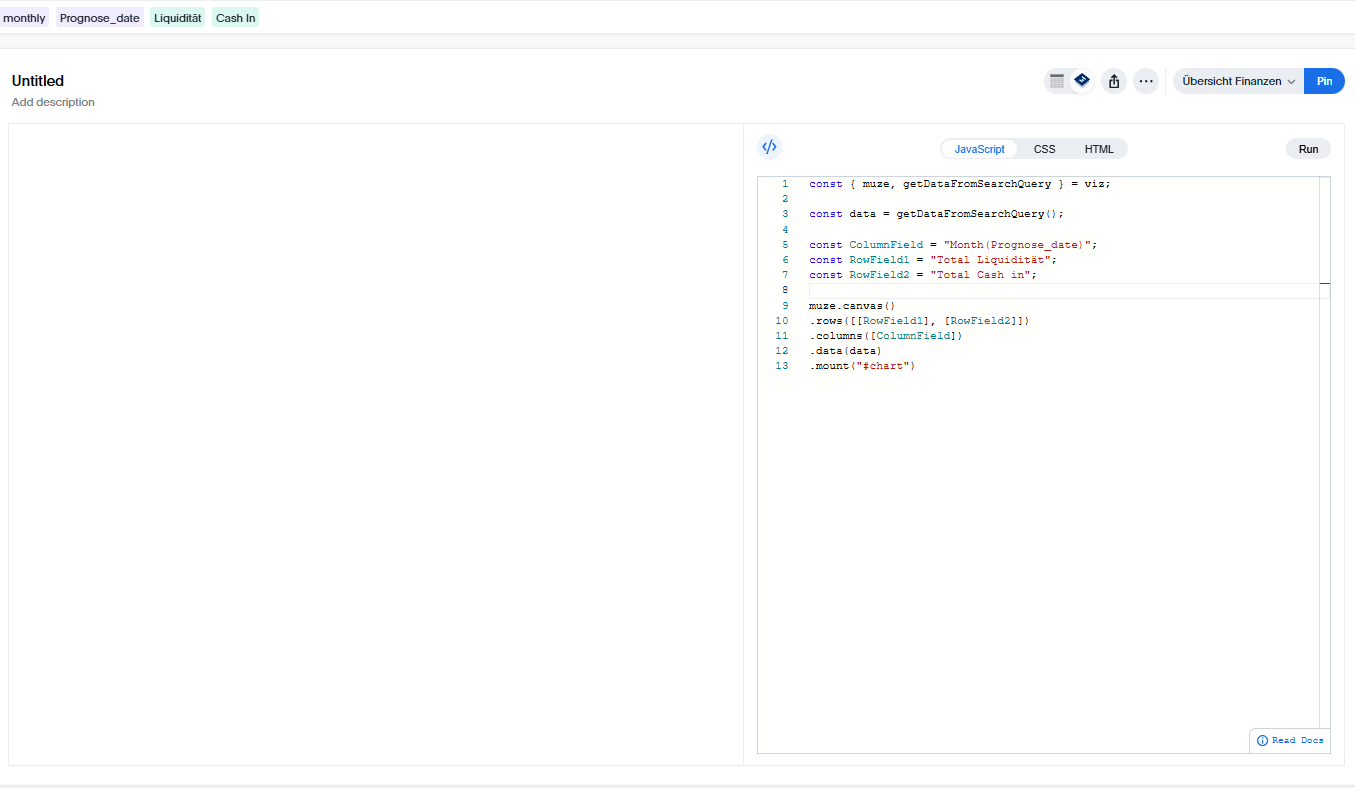Open the Read Docs link
The height and width of the screenshot is (788, 1355).
coord(1297,740)
